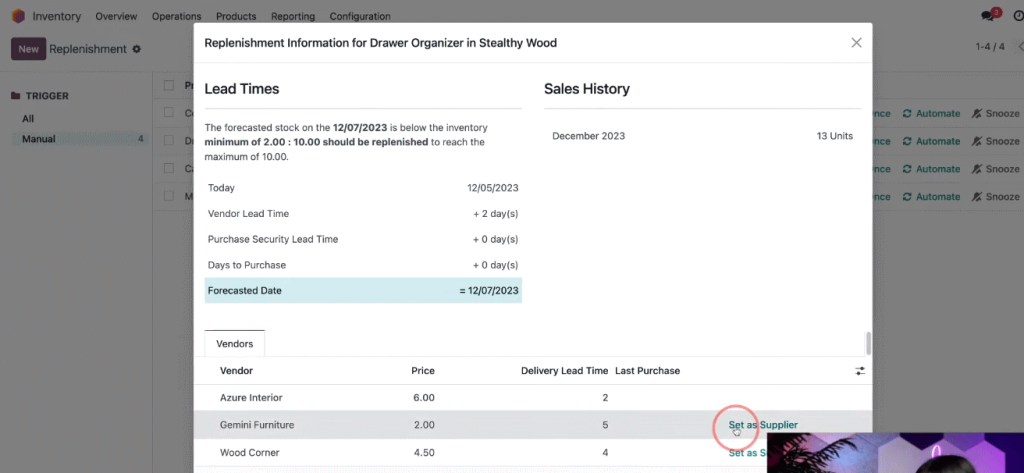
Task: Click the Gemini Furniture vendor name
Action: pyautogui.click(x=257, y=425)
